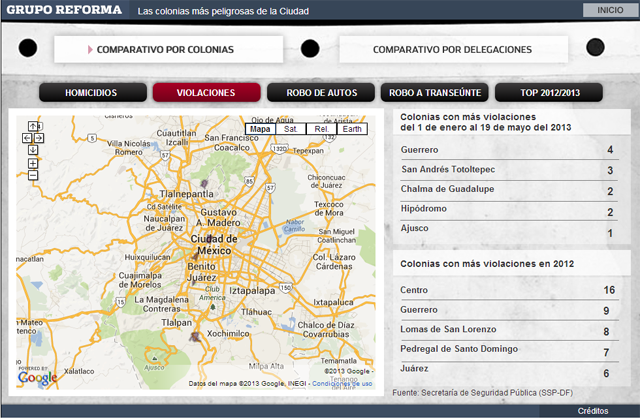640x419 pixels.
Task: Zoom out the map with minus button
Action: 33,175
